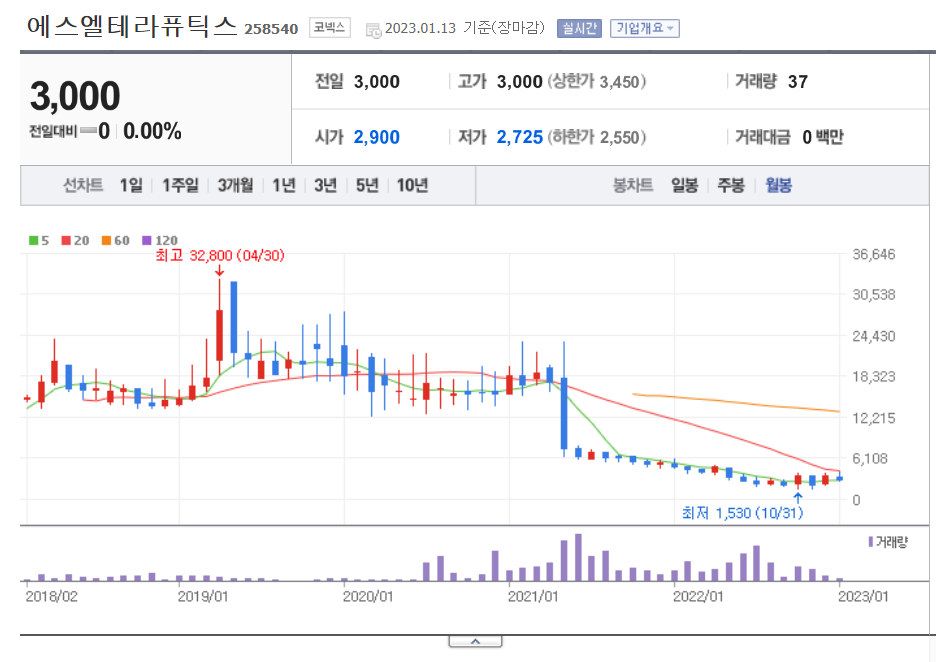The height and width of the screenshot is (662, 936).
Task: Click the green 5 moving average legend
Action: click(39, 240)
